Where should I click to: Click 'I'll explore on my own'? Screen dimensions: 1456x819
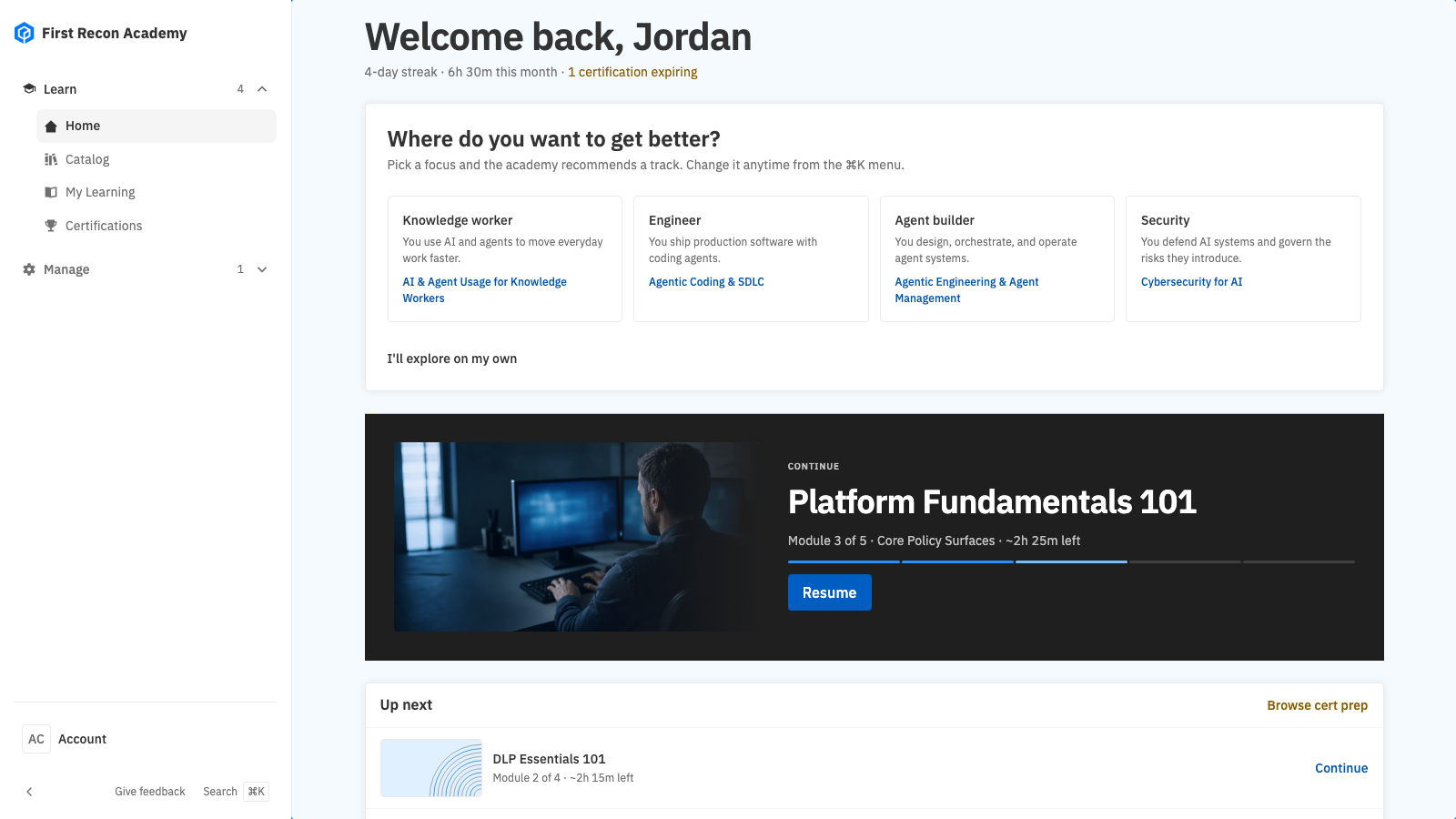[x=452, y=359]
